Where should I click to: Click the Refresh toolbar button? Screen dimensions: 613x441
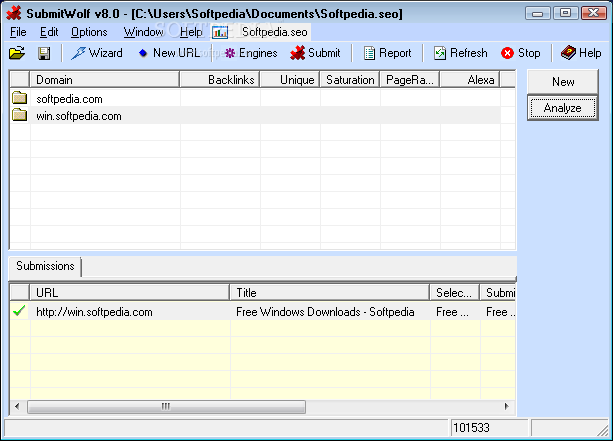coord(461,53)
